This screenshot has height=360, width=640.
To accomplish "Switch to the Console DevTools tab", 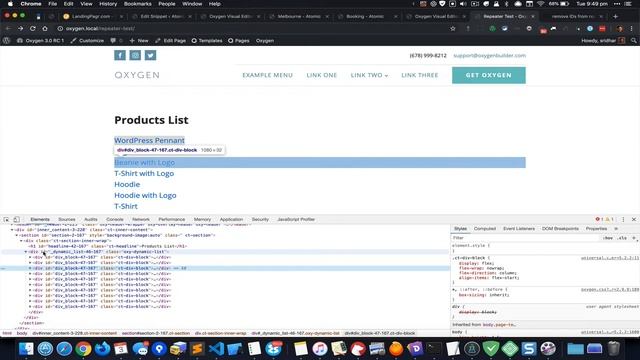I will point(114,219).
